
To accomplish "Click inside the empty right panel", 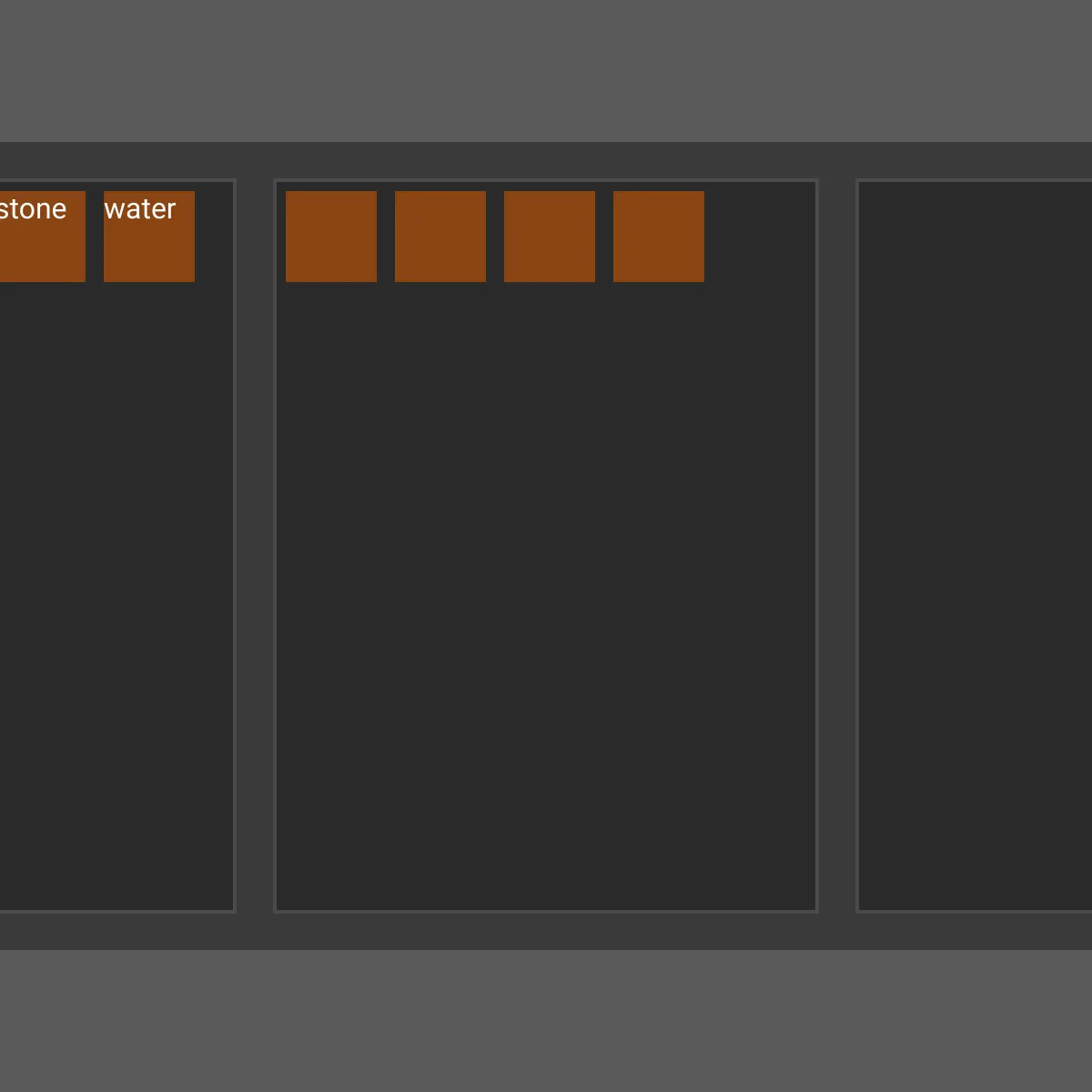I will click(974, 546).
